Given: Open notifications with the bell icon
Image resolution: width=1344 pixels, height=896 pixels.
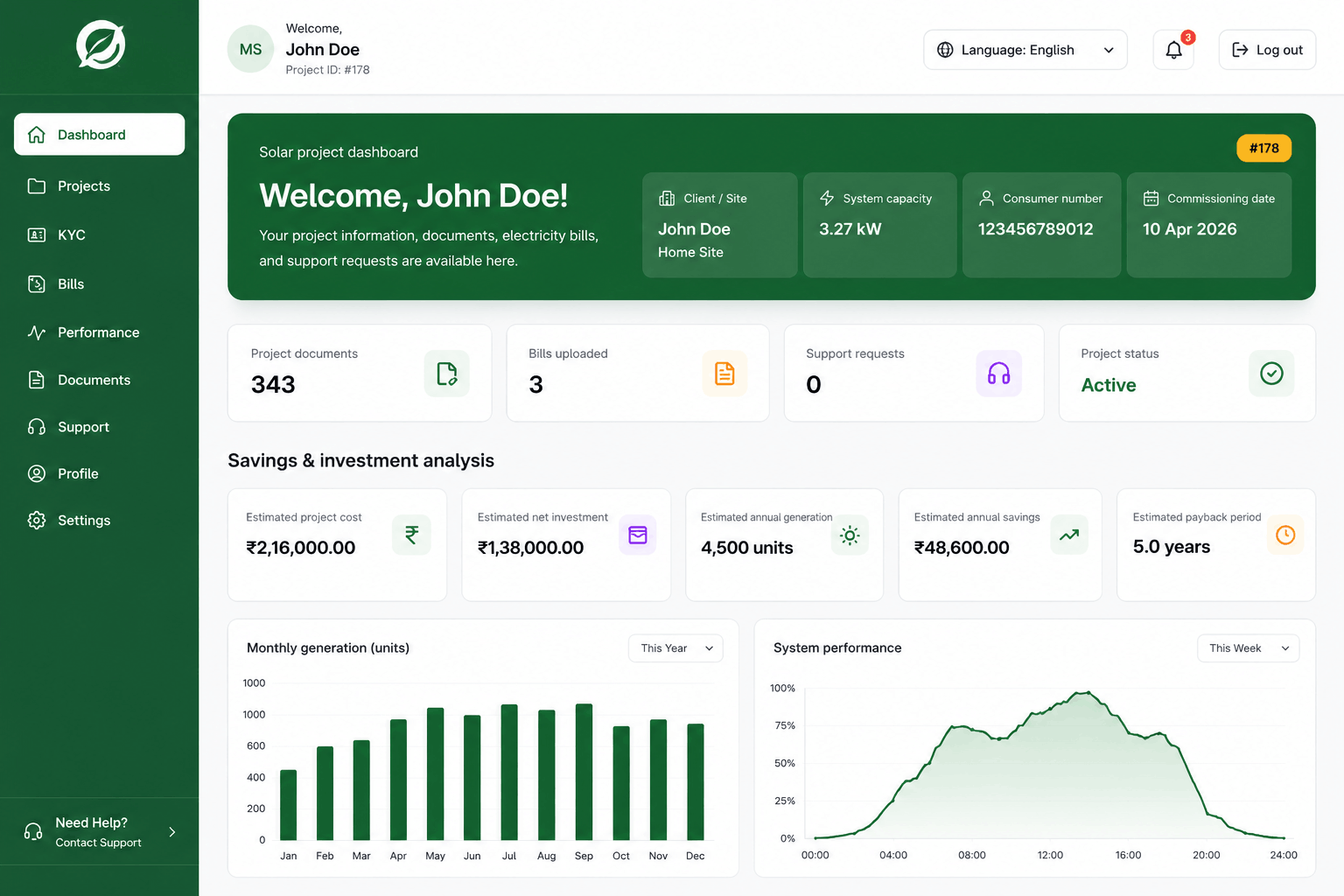Looking at the screenshot, I should point(1174,50).
